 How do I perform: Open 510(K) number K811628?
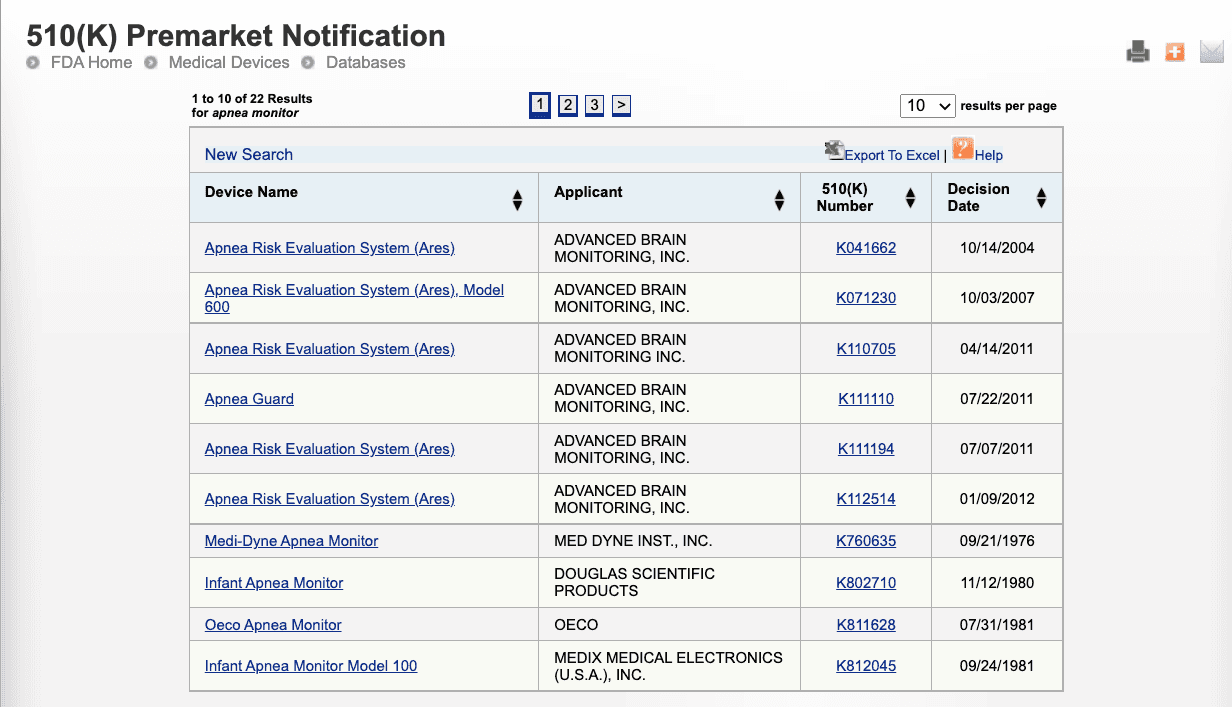pyautogui.click(x=866, y=625)
